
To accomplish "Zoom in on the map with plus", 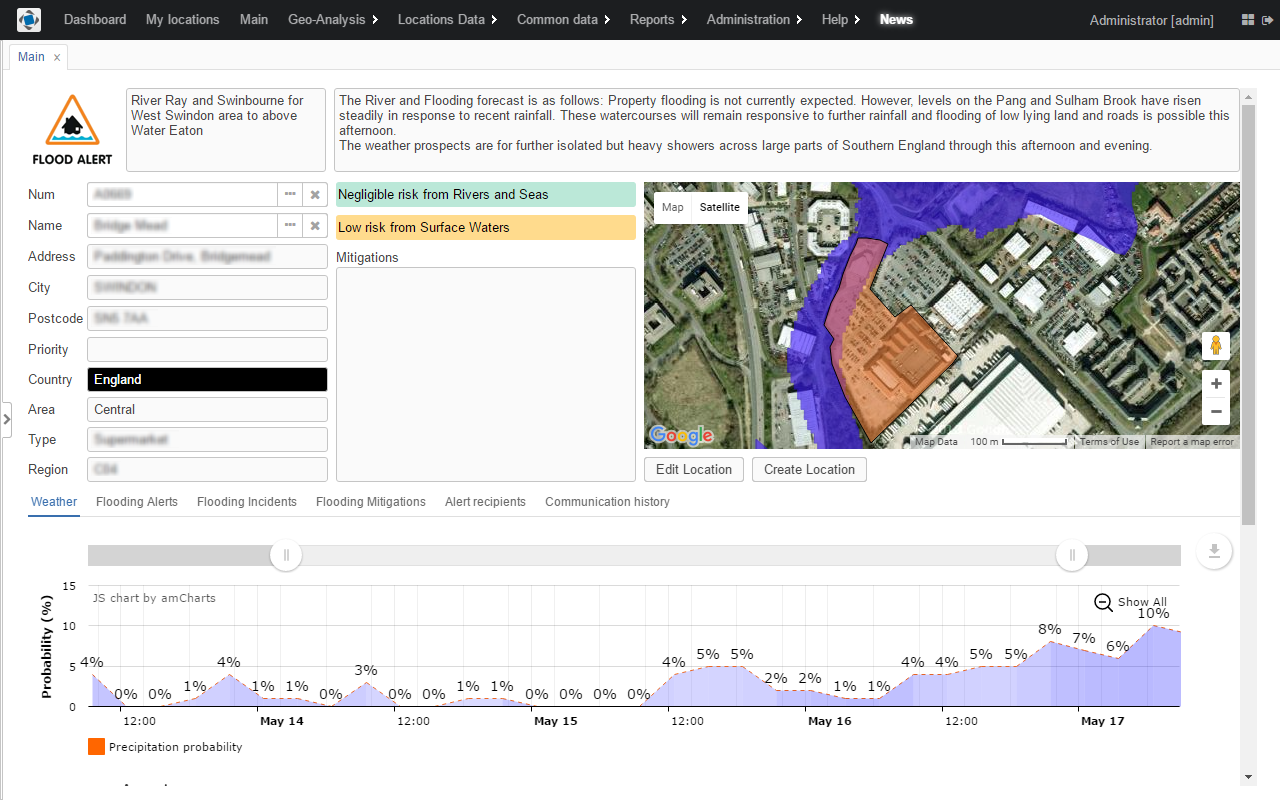I will pyautogui.click(x=1216, y=384).
